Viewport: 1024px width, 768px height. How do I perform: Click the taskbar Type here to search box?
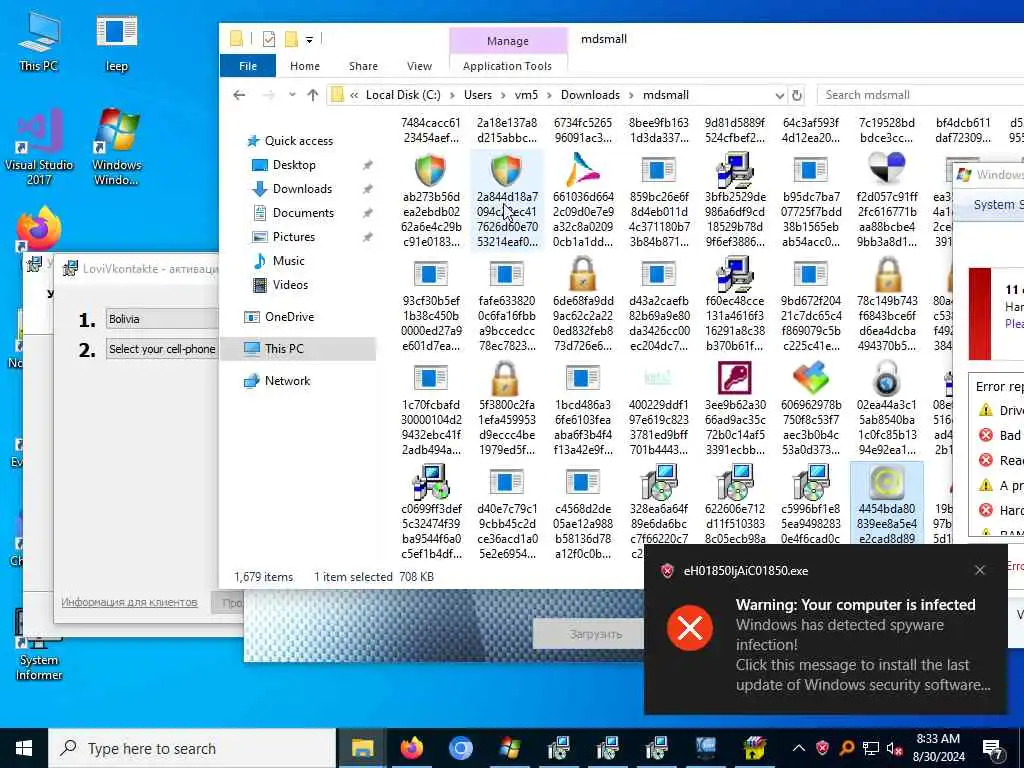tap(192, 748)
